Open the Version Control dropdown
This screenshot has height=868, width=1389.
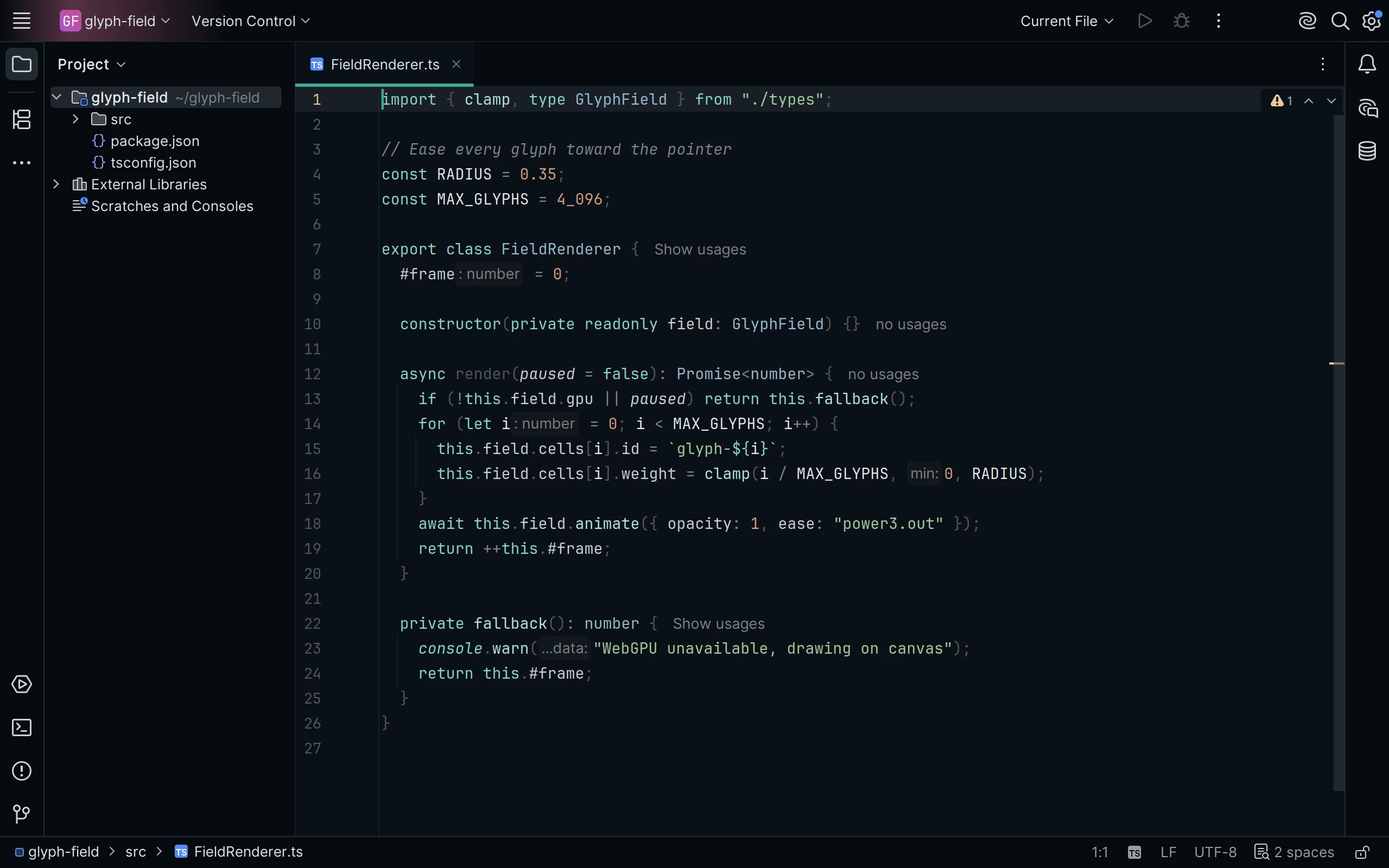[250, 21]
